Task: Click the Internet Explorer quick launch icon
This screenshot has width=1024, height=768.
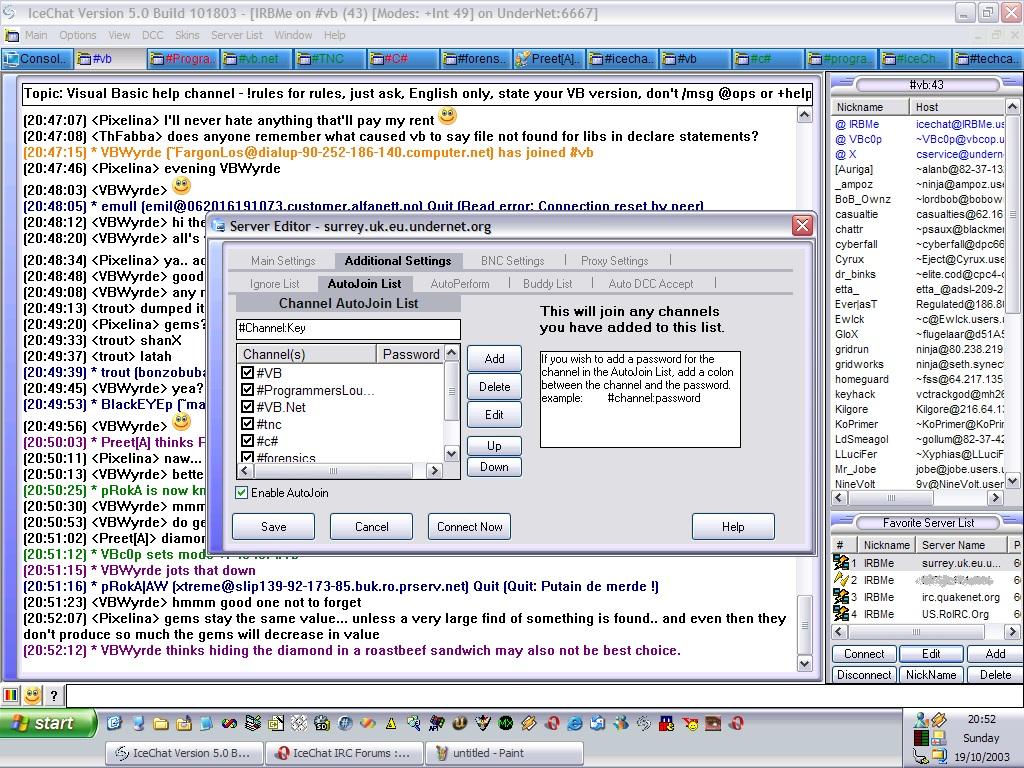Action: pyautogui.click(x=575, y=723)
